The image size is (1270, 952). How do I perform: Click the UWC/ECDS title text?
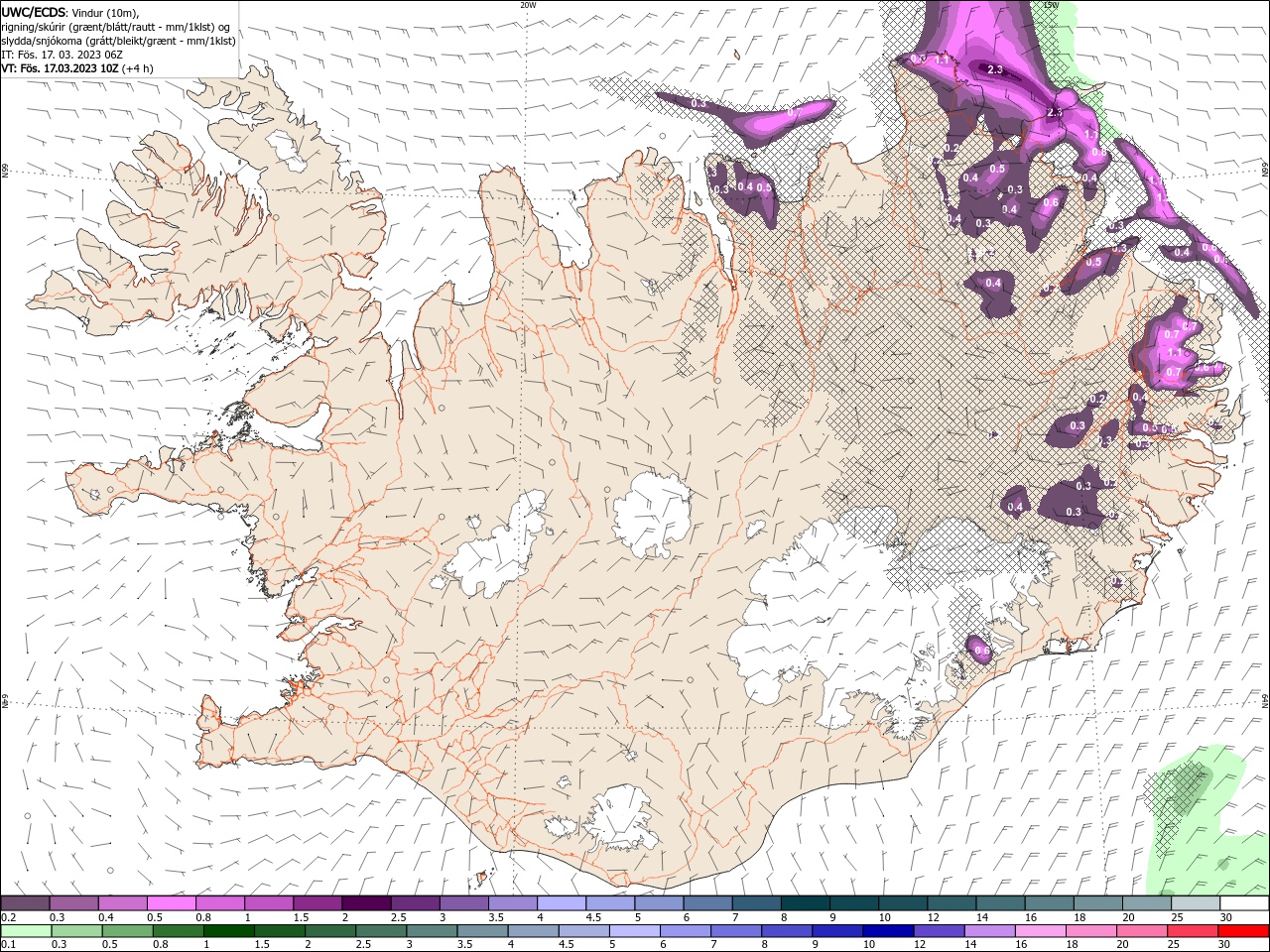click(x=34, y=12)
